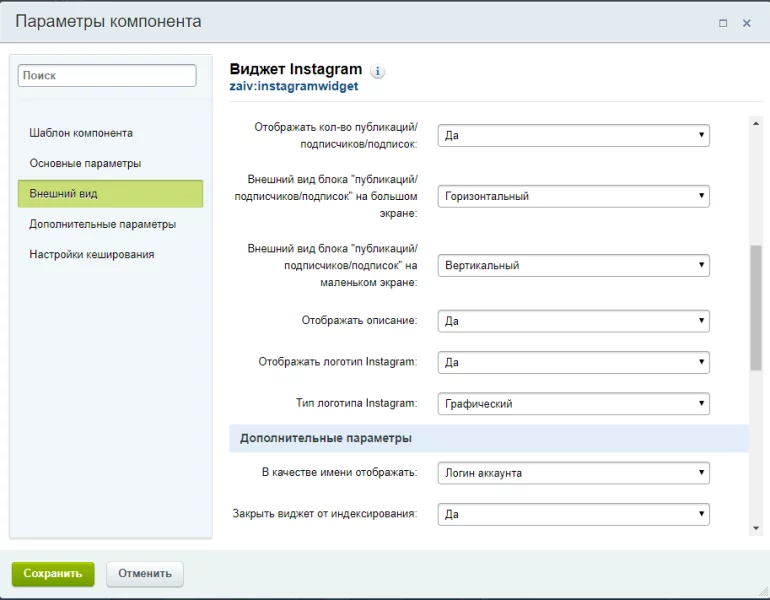Viewport: 770px width, 600px height.
Task: Open the Закрыть виджет от индексирования dropdown
Action: (x=573, y=514)
